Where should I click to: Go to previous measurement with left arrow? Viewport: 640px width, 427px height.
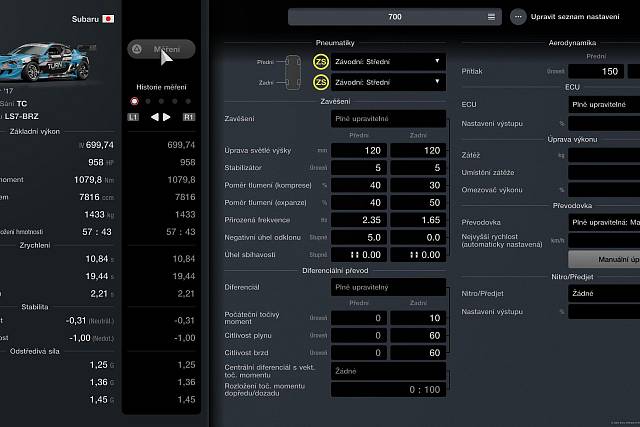click(154, 117)
